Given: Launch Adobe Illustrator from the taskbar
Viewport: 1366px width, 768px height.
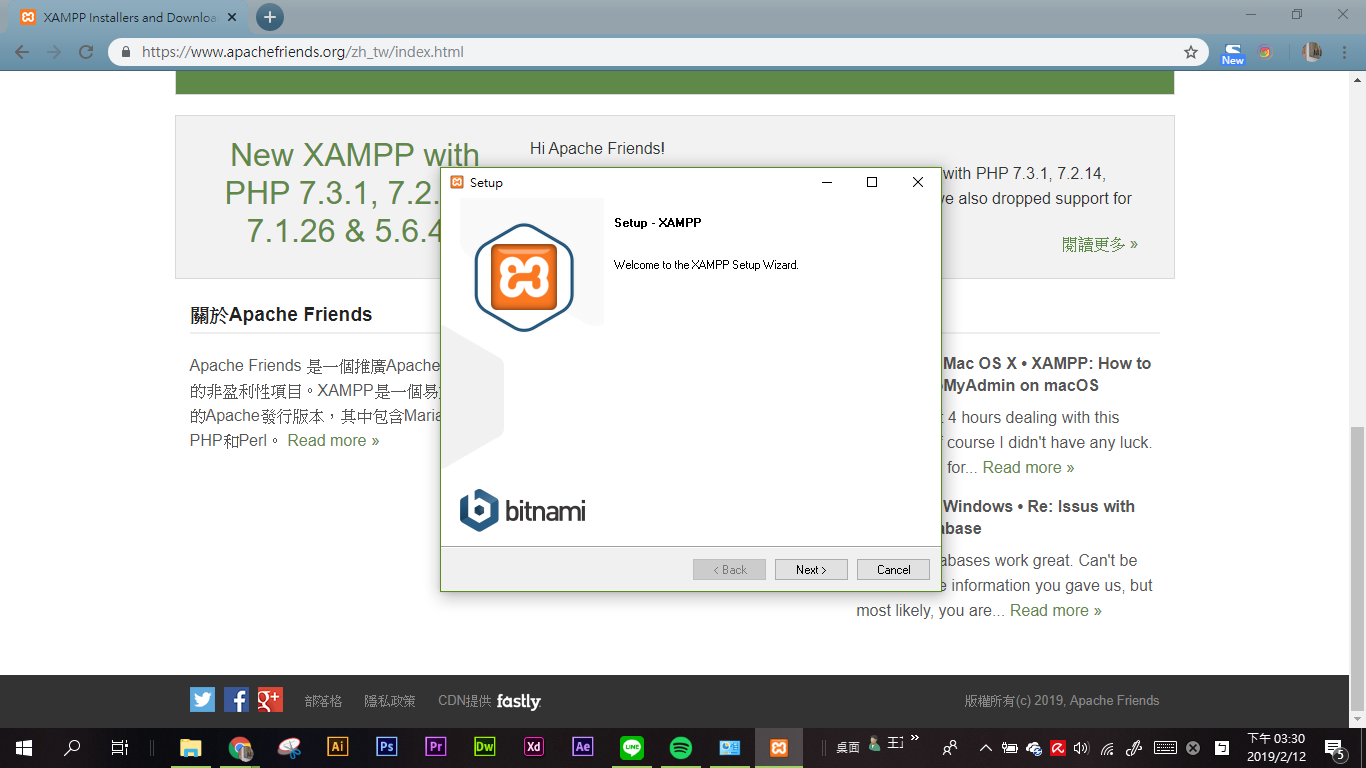Looking at the screenshot, I should [x=338, y=747].
